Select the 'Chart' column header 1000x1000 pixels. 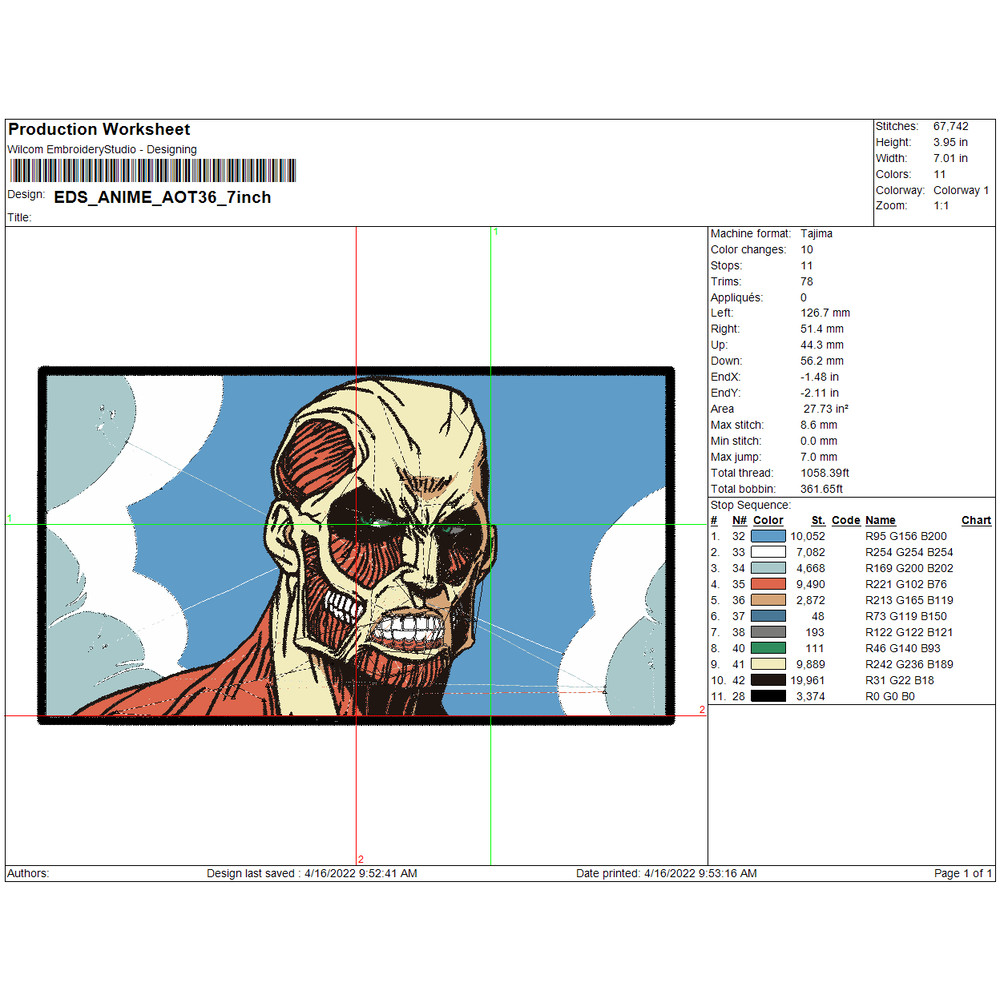(x=976, y=520)
